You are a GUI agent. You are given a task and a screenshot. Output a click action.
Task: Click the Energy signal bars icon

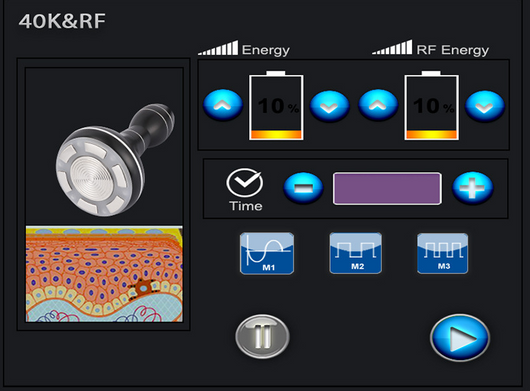pos(218,47)
